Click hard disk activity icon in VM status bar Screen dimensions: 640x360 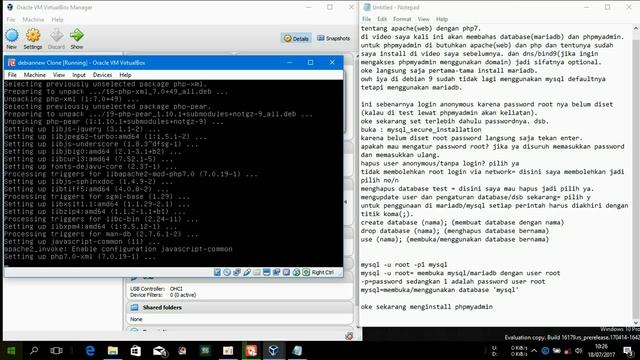click(217, 272)
